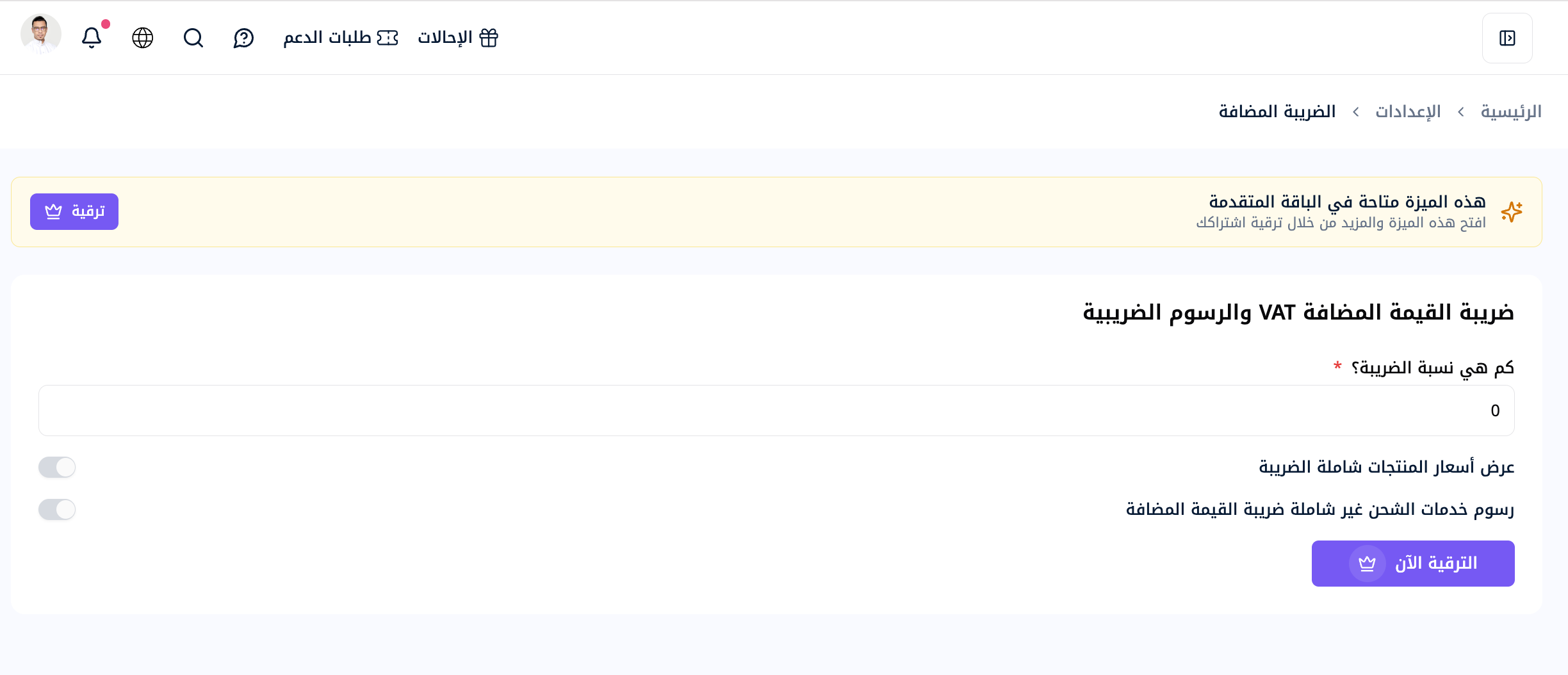This screenshot has height=675, width=1568.
Task: Click the globe language icon
Action: (143, 38)
